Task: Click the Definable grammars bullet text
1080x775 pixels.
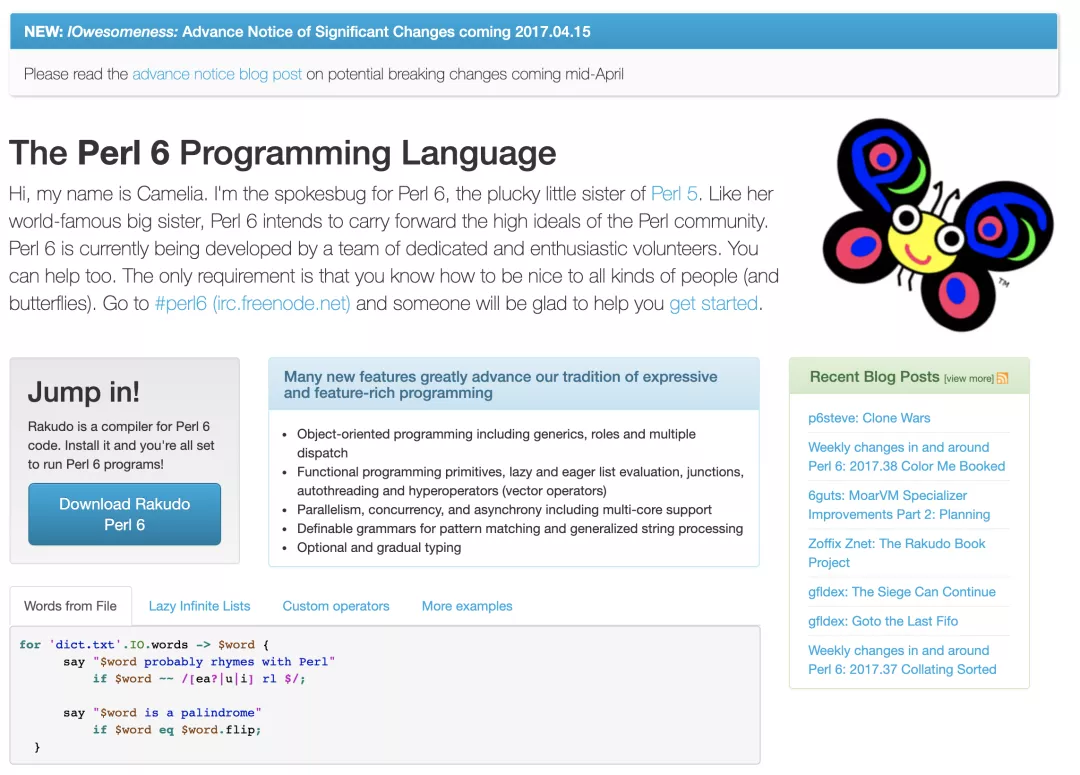Action: (520, 529)
